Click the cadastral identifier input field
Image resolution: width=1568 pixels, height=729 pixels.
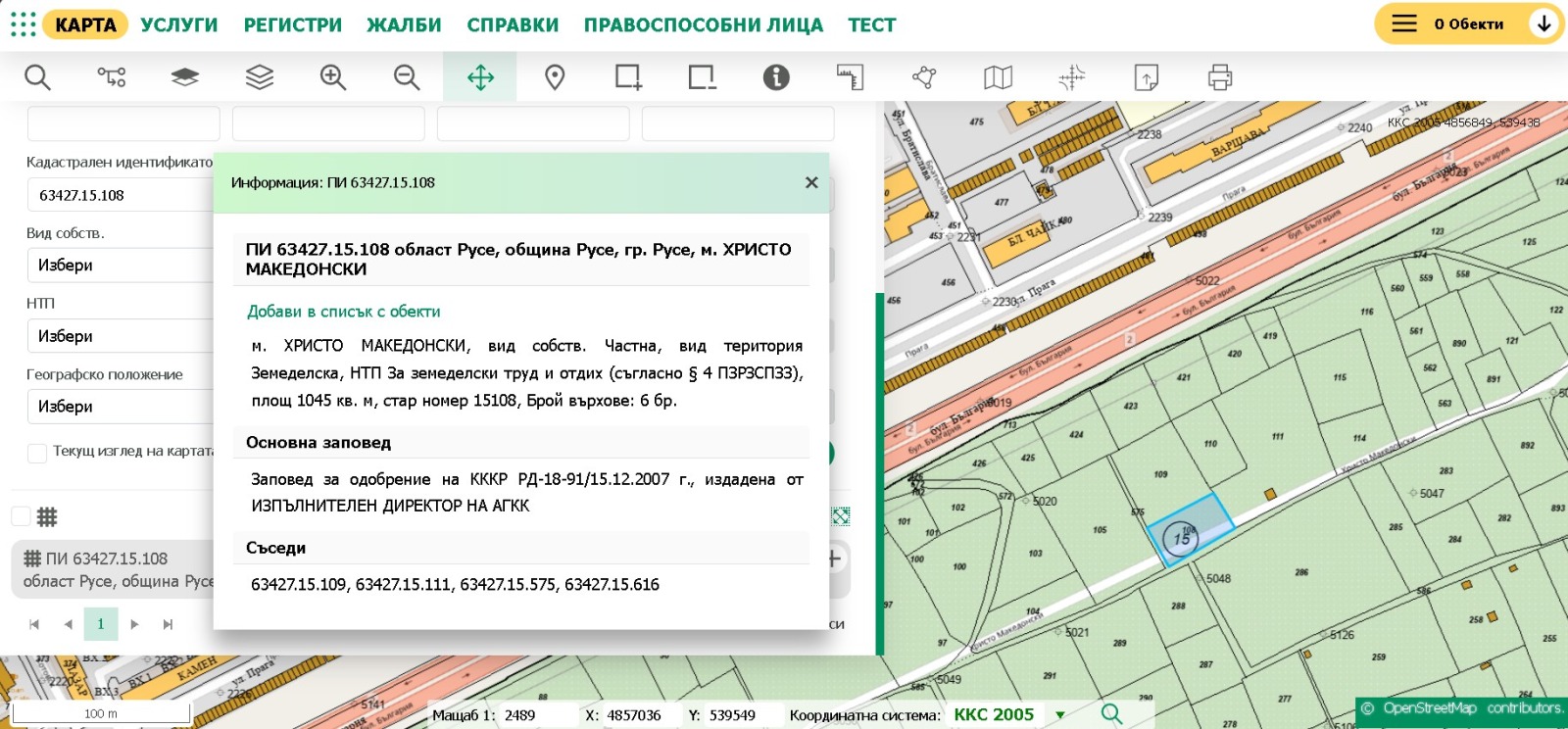click(120, 195)
